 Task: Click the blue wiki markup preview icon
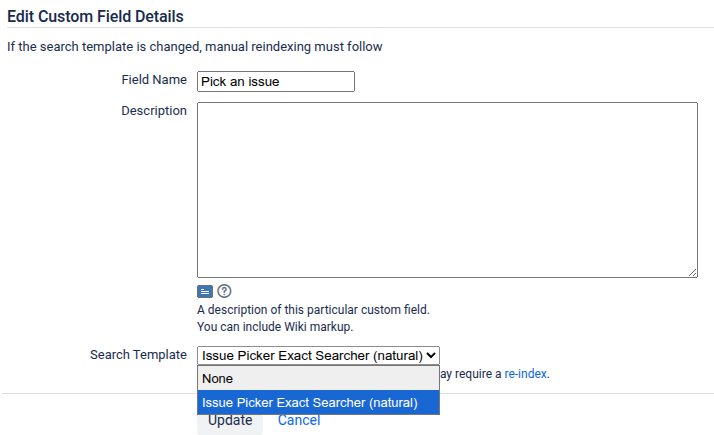[x=205, y=291]
